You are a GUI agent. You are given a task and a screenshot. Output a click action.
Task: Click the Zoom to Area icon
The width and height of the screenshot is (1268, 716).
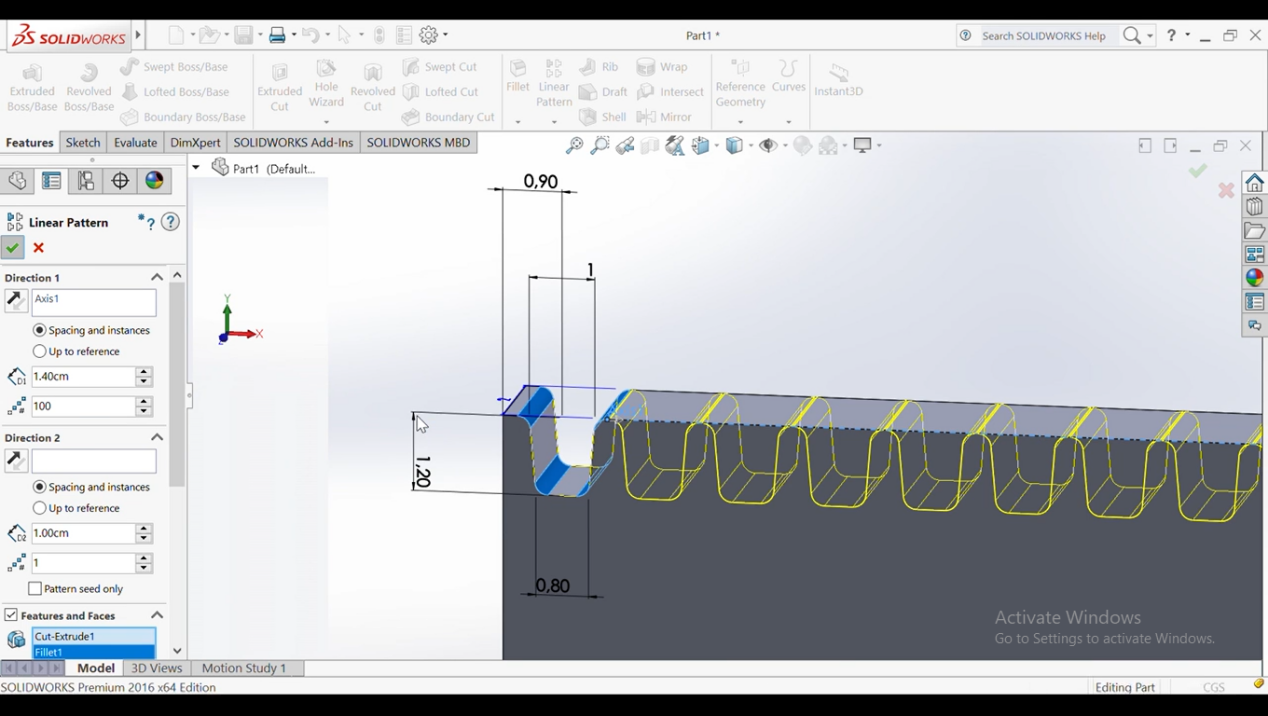599,146
